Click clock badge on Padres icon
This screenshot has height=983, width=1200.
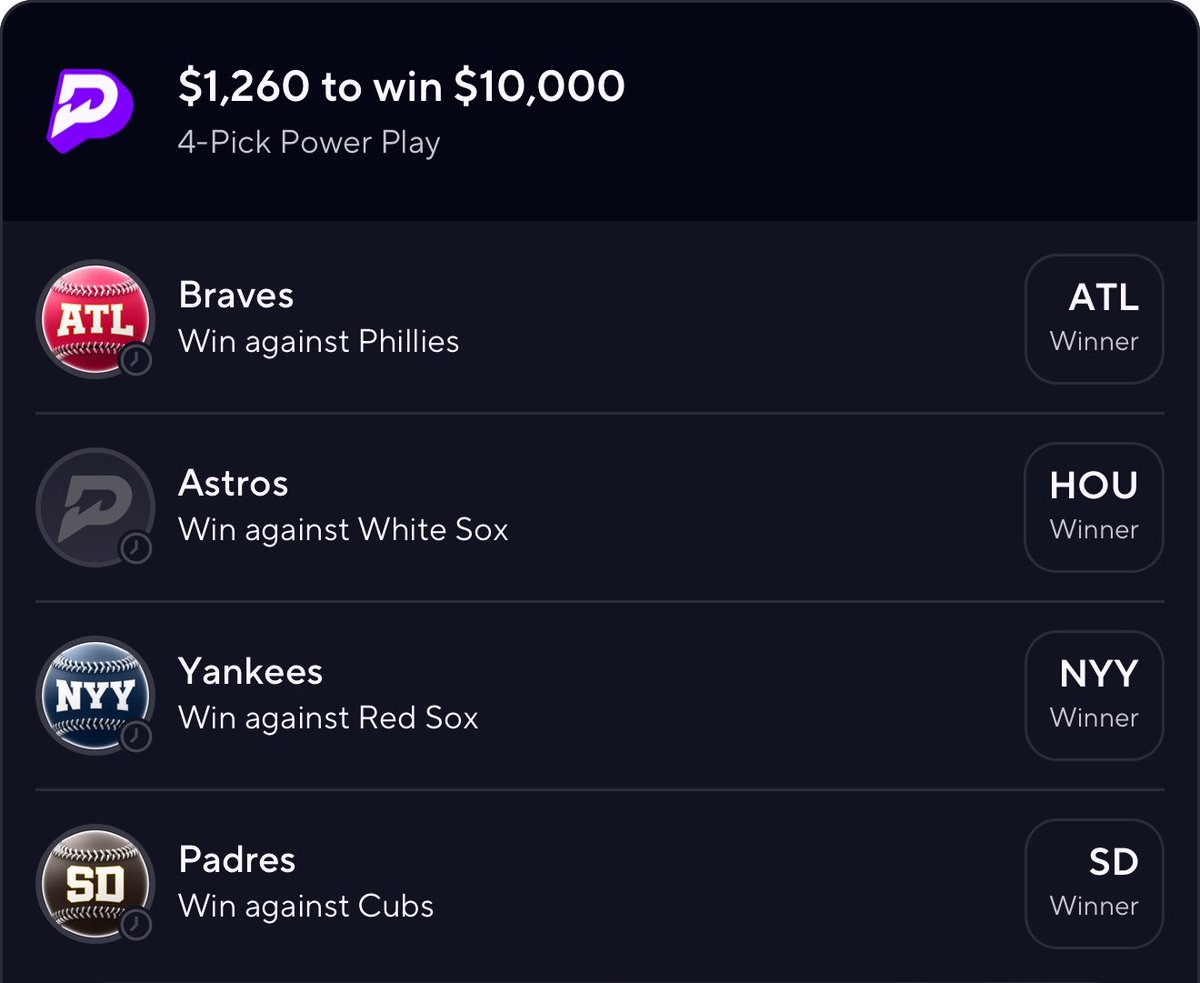coord(135,924)
